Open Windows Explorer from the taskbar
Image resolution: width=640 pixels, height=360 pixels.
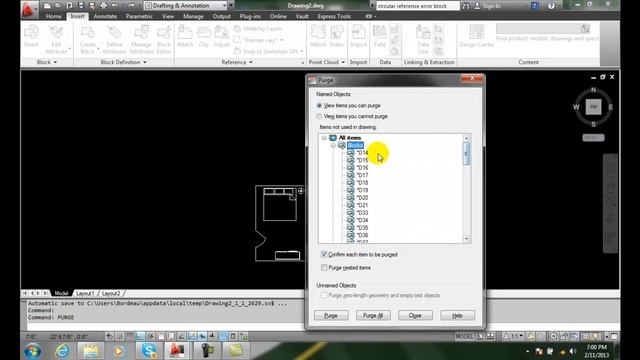click(91, 351)
